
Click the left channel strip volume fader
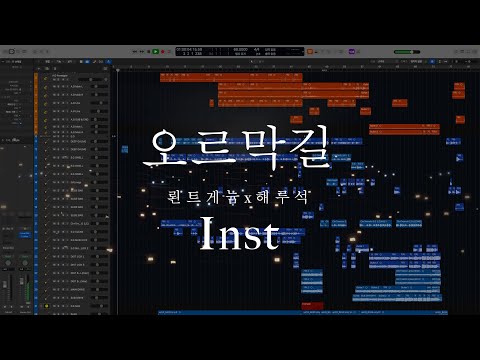pyautogui.click(x=5, y=285)
